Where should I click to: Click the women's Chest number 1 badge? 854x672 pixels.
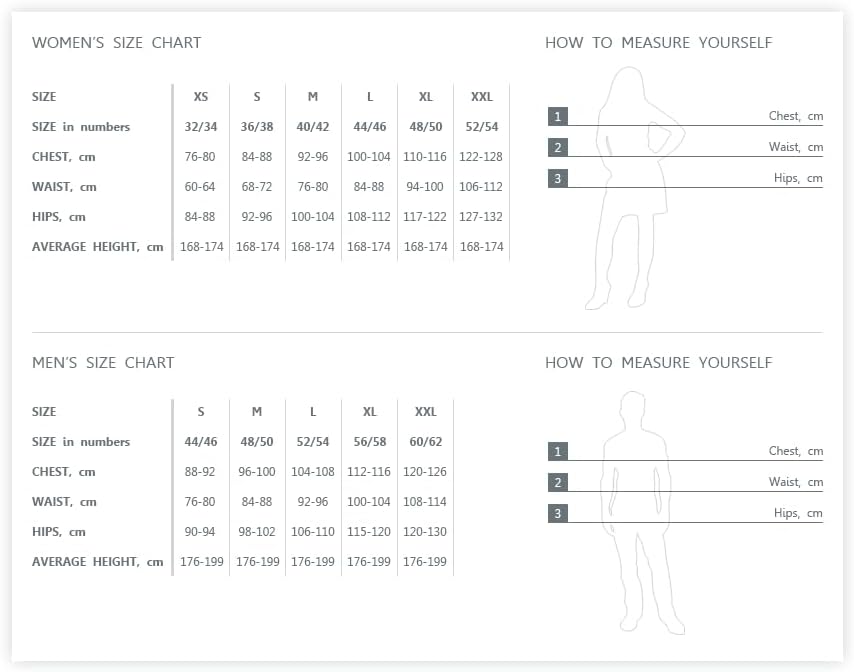pyautogui.click(x=558, y=116)
